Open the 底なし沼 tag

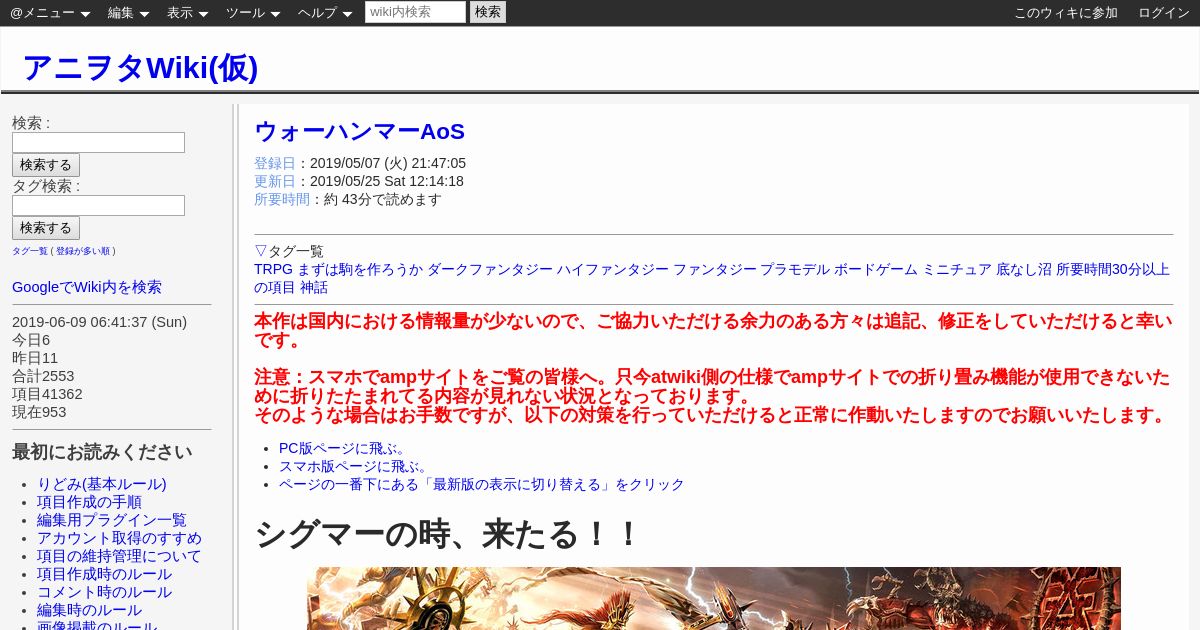1024,269
